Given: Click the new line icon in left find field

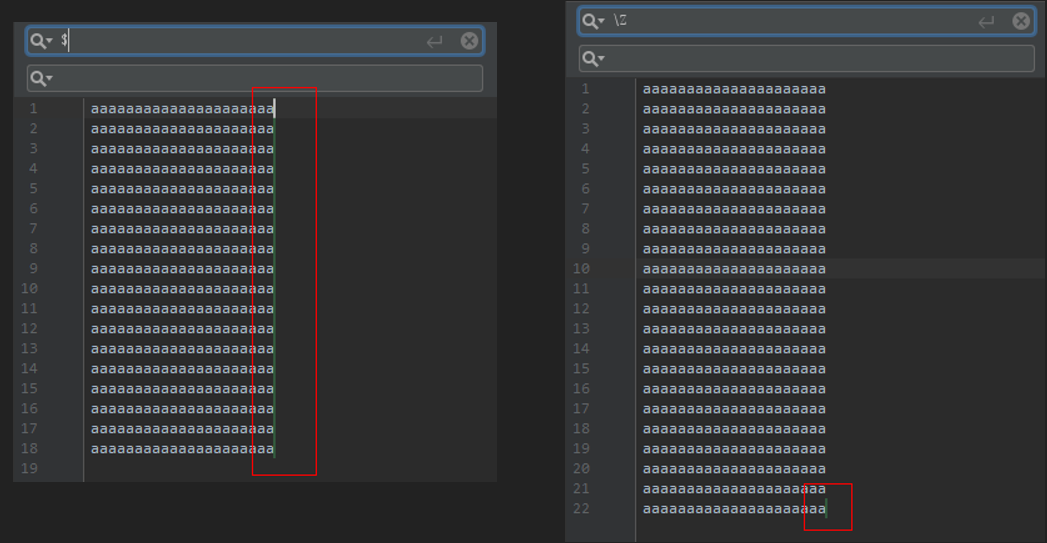Looking at the screenshot, I should coord(435,42).
